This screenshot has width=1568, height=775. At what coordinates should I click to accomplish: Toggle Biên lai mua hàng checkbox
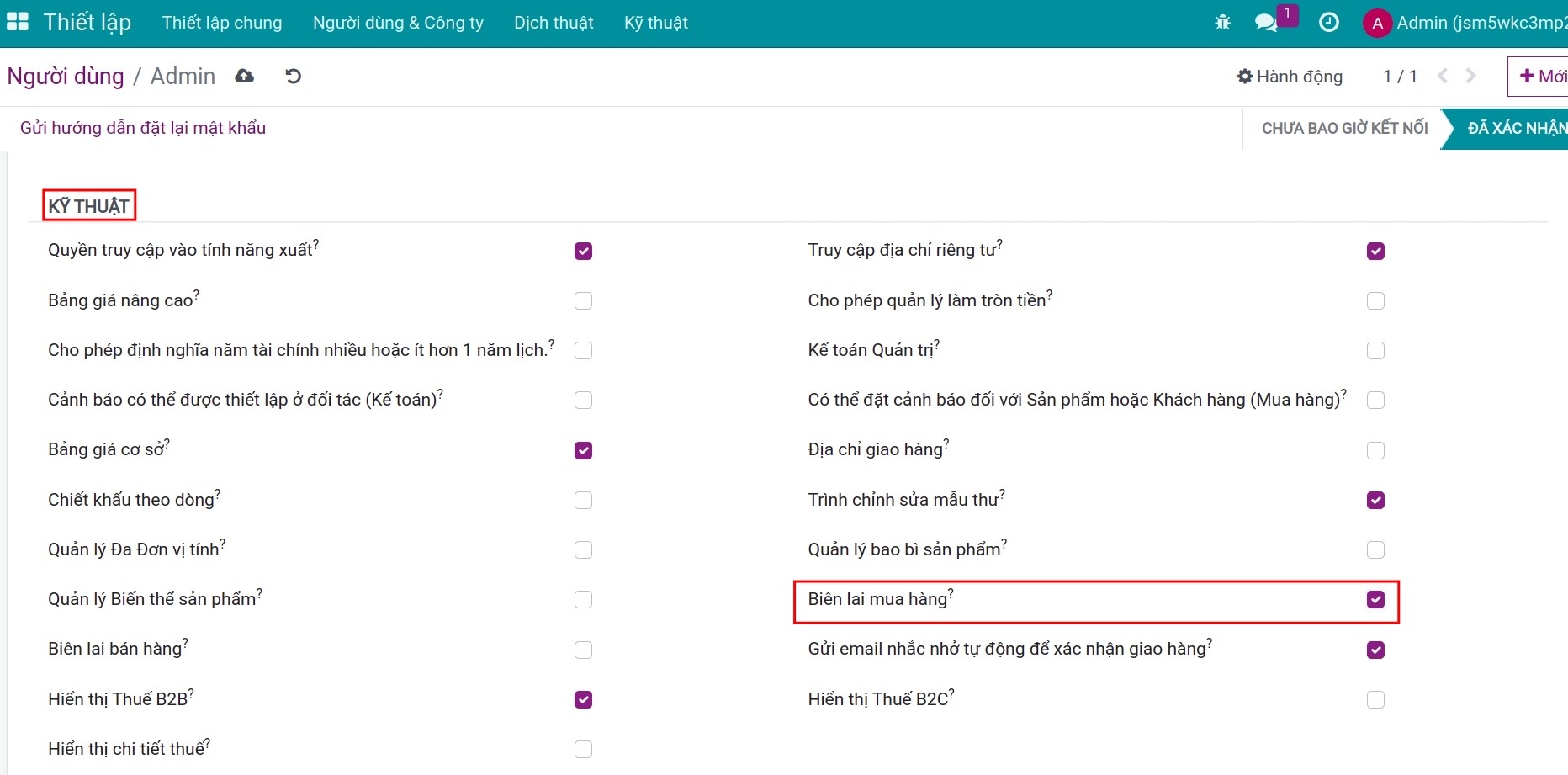(x=1375, y=599)
